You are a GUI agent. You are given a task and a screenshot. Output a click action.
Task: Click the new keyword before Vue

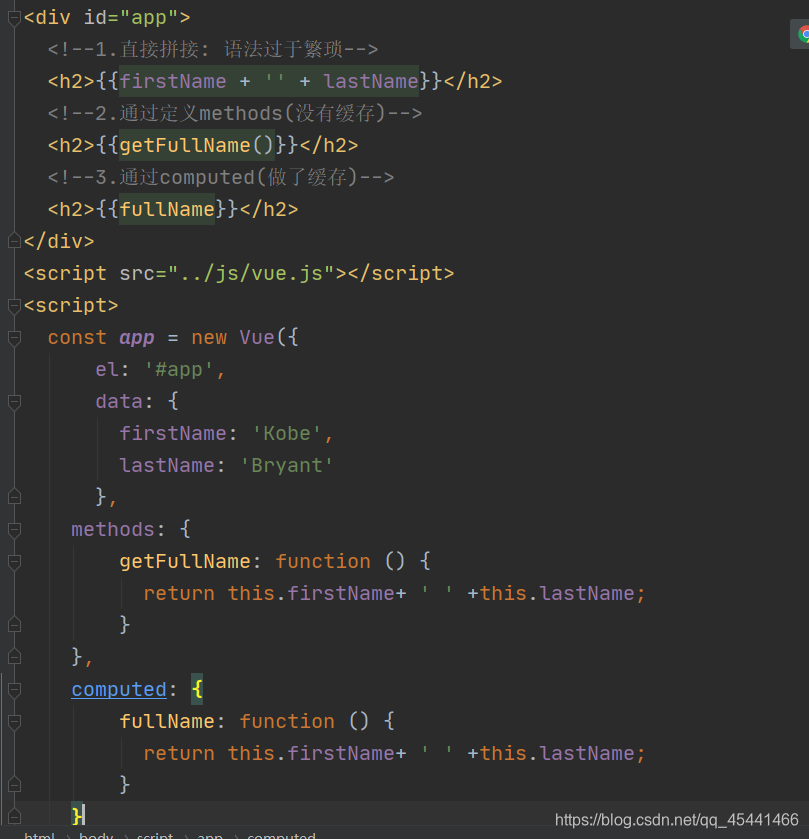pos(209,338)
